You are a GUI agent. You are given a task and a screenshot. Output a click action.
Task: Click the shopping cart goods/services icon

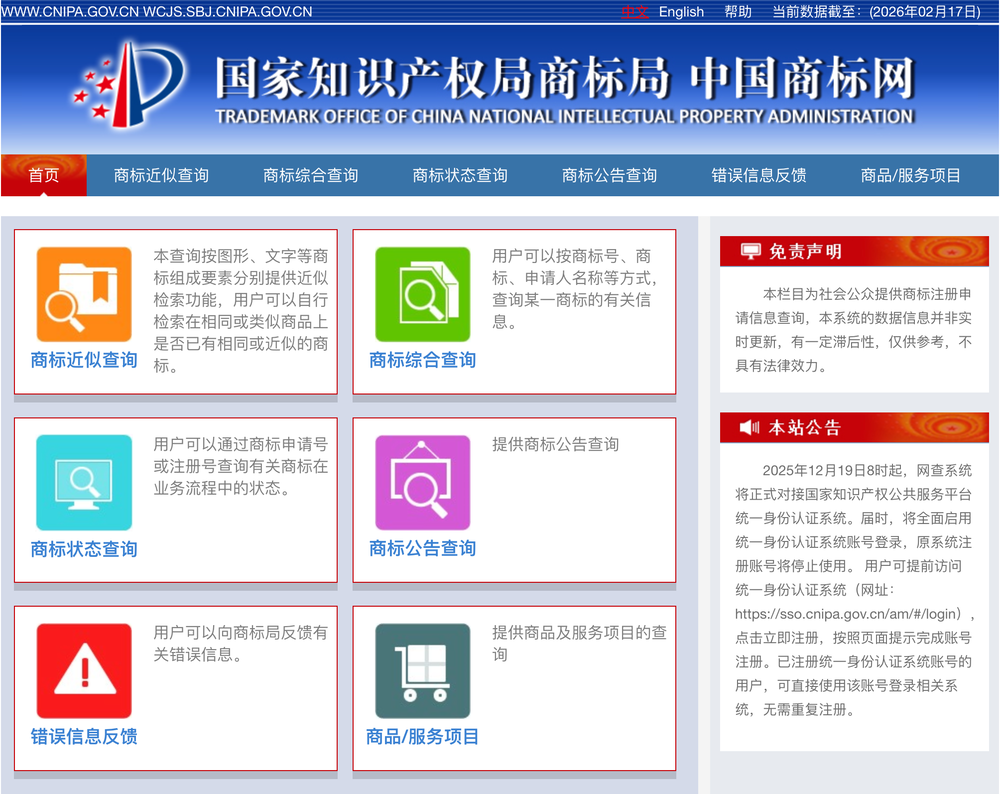tap(422, 670)
